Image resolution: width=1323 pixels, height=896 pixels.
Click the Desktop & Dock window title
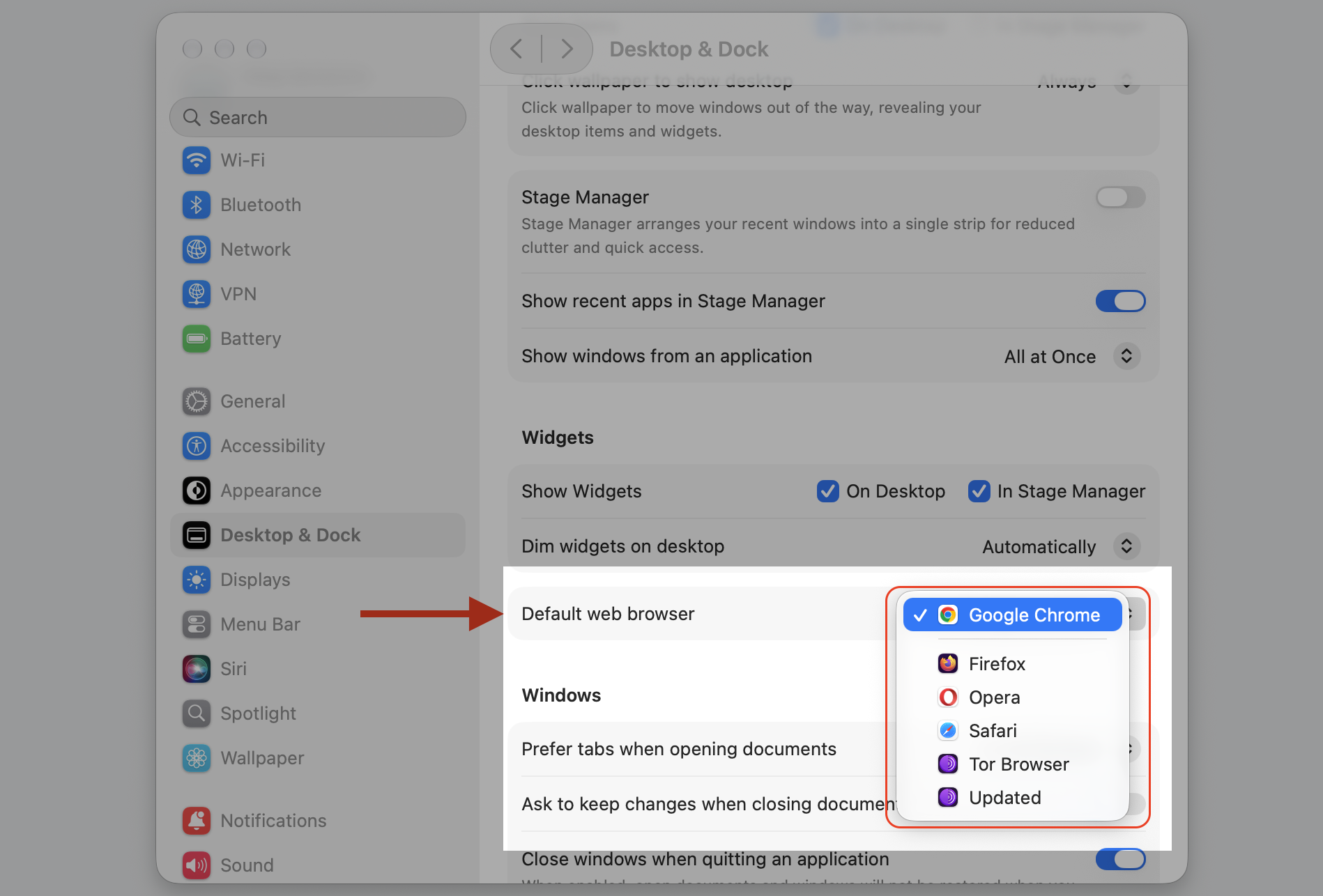(689, 49)
